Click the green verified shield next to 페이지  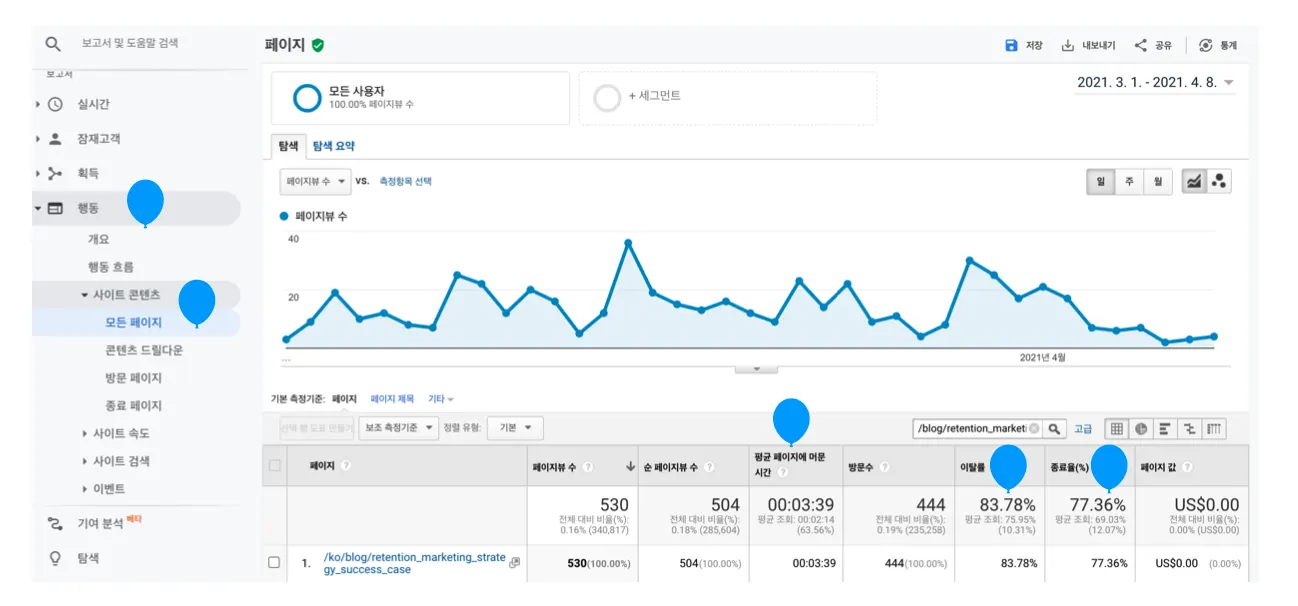[318, 45]
